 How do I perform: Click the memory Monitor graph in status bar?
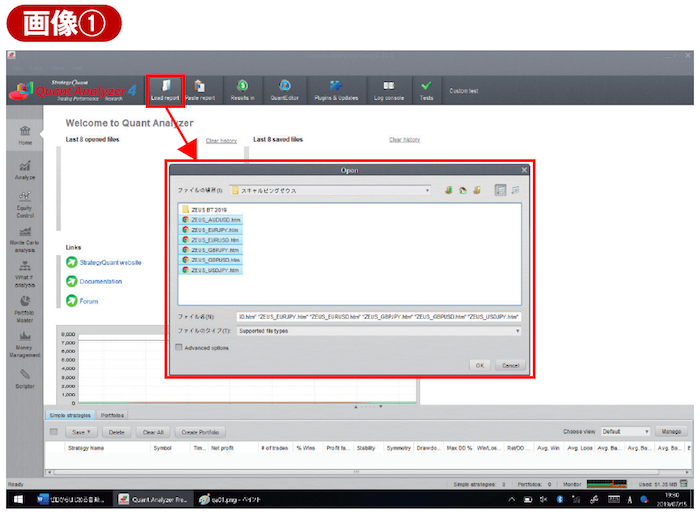(606, 484)
